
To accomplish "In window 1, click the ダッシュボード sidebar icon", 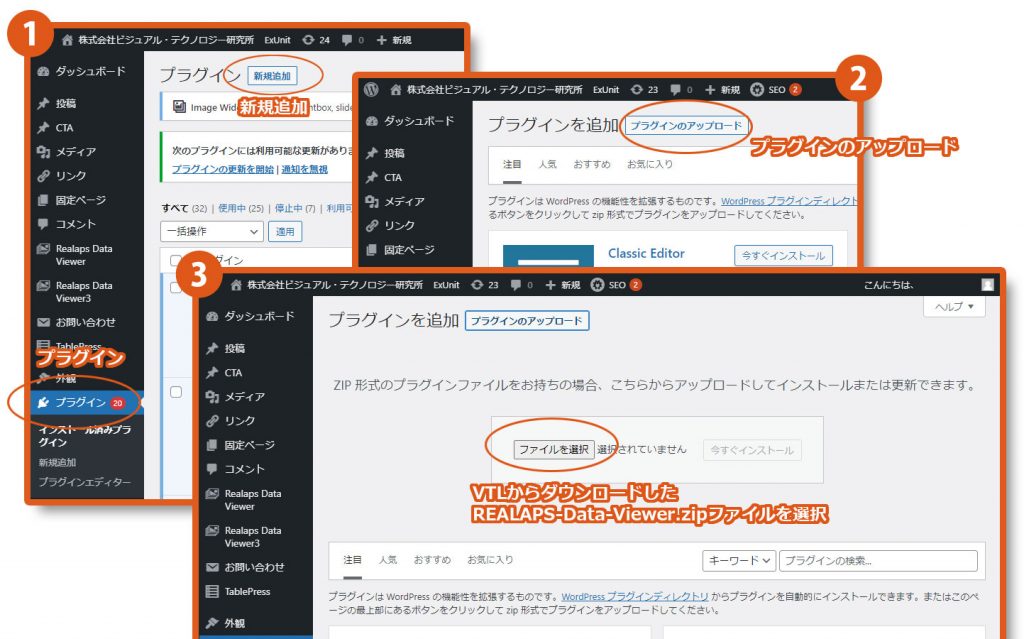I will point(44,71).
